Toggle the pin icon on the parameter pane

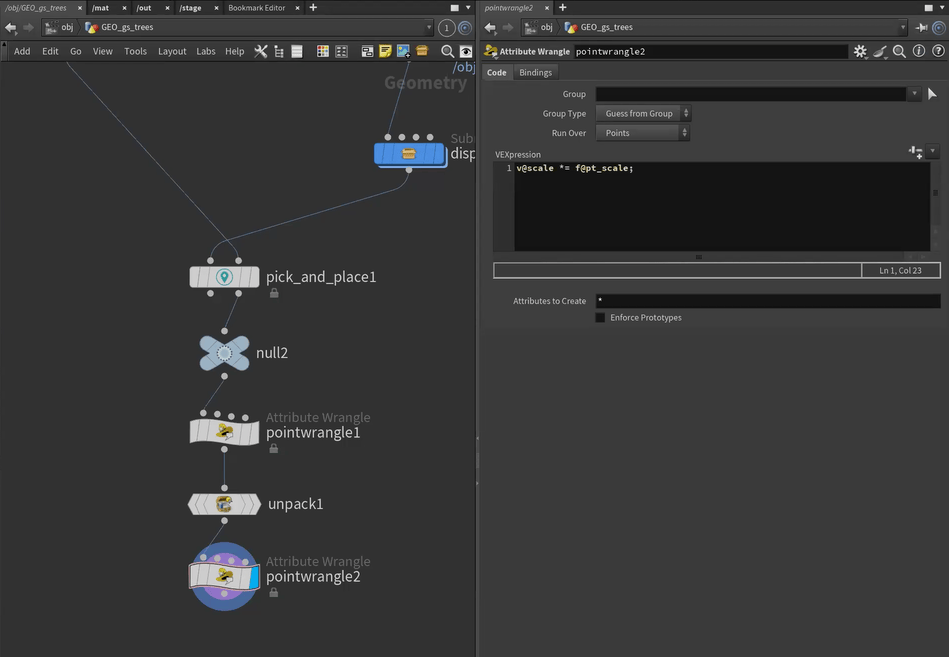[x=922, y=28]
